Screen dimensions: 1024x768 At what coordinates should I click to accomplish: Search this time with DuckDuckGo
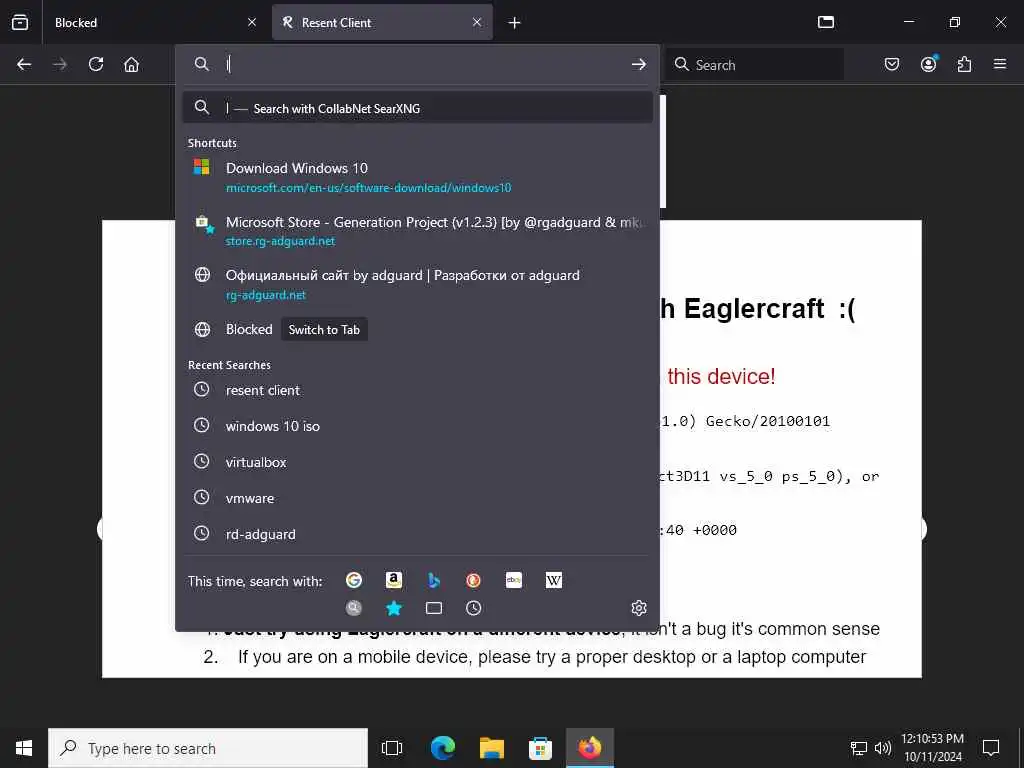(x=473, y=580)
